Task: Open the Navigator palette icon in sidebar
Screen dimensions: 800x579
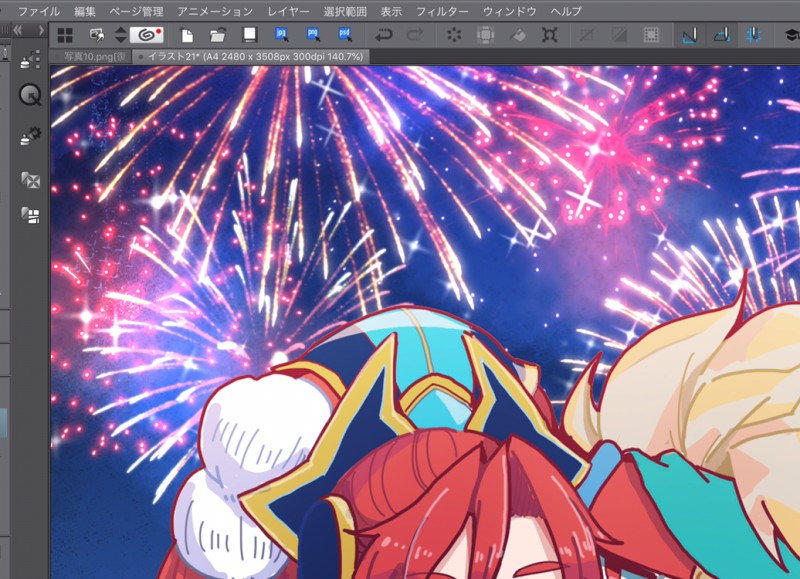Action: pos(30,180)
